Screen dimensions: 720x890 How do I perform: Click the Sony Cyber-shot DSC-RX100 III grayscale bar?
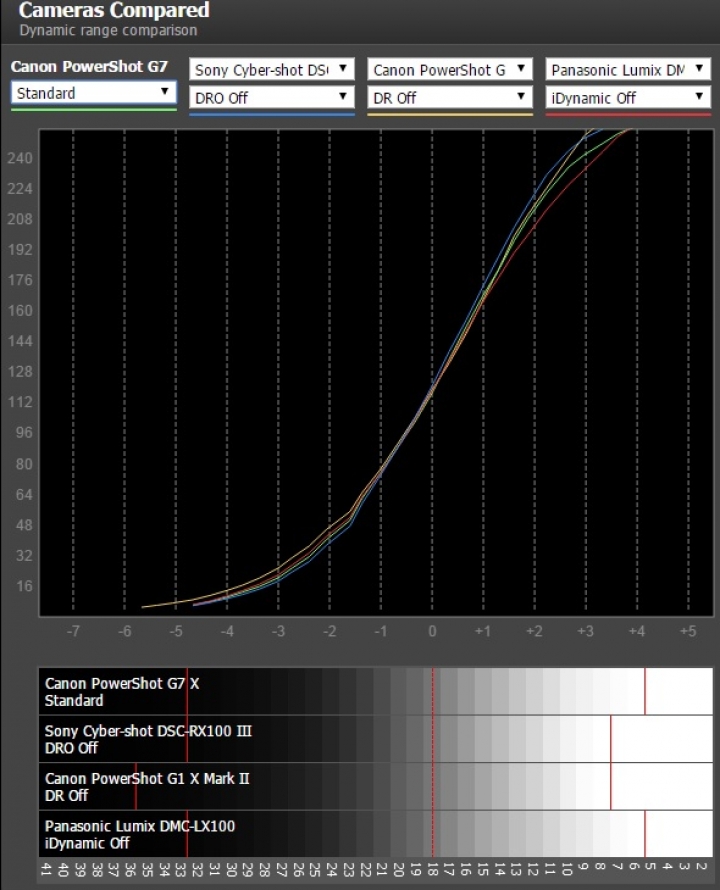click(x=375, y=739)
